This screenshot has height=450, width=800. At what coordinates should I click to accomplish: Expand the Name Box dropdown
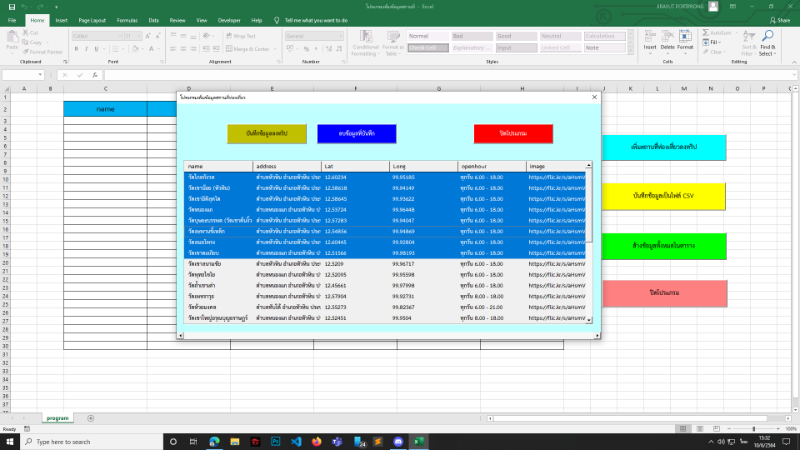[40, 75]
